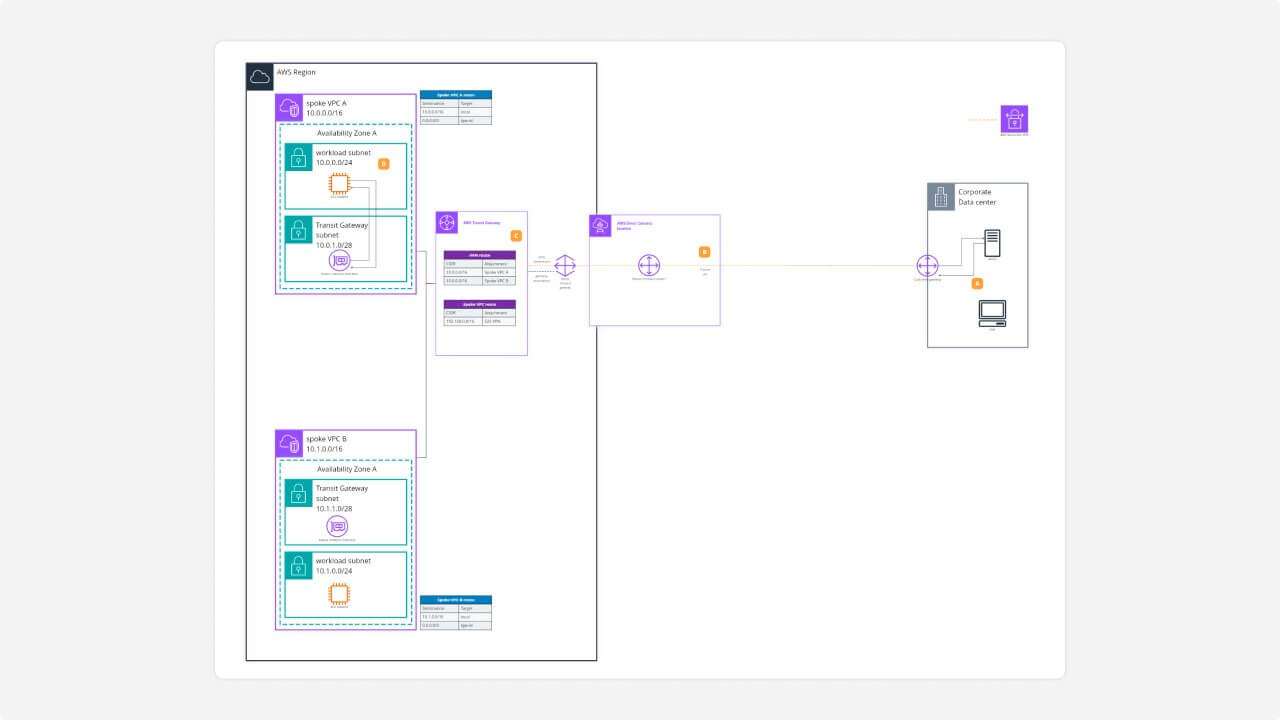Select the Spoke VPC B routes table header

456,600
